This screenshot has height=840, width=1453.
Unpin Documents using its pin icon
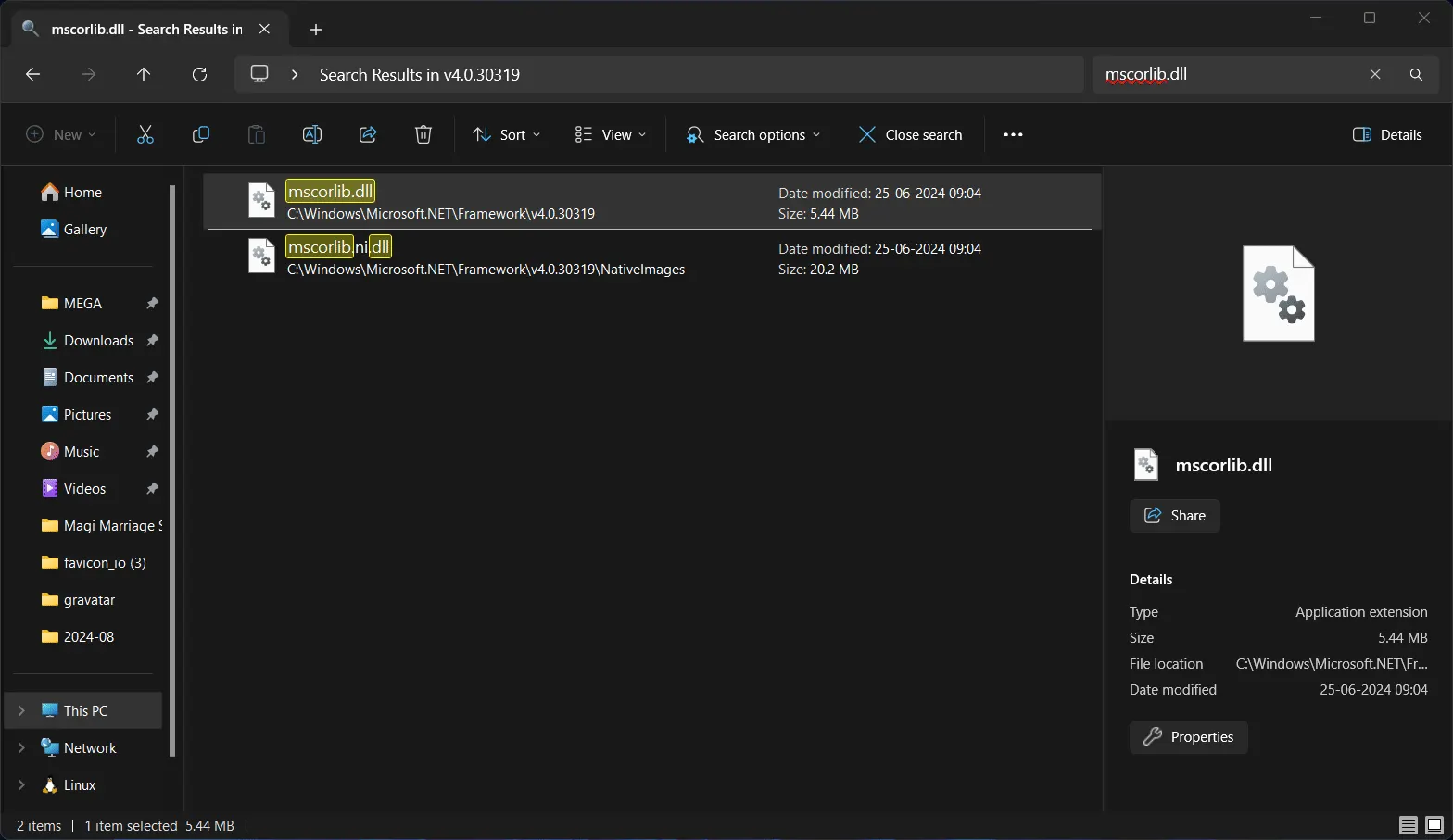pos(152,377)
